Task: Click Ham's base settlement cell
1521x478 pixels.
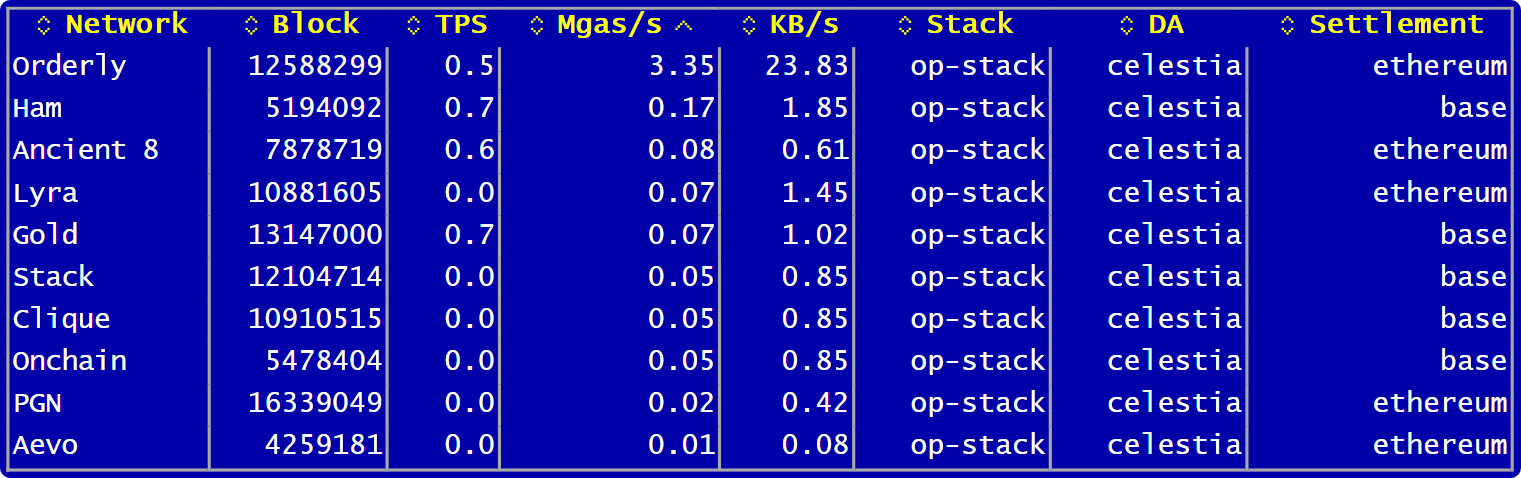Action: tap(1474, 108)
